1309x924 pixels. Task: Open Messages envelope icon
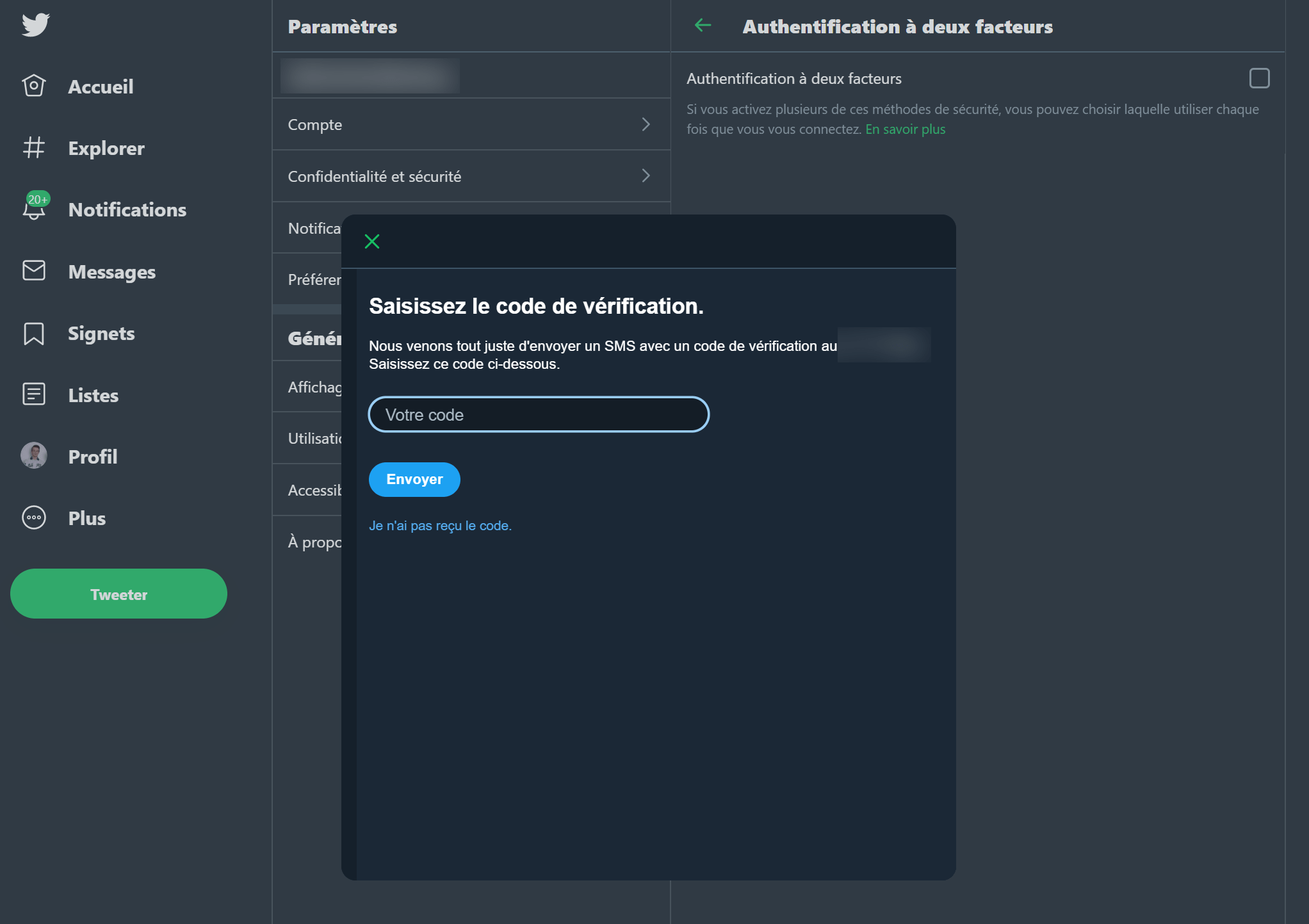point(34,271)
